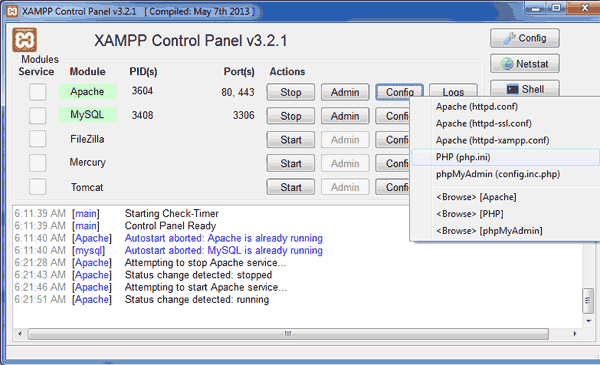Viewport: 600px width, 365px height.
Task: Click the MySQL module label
Action: 87,115
